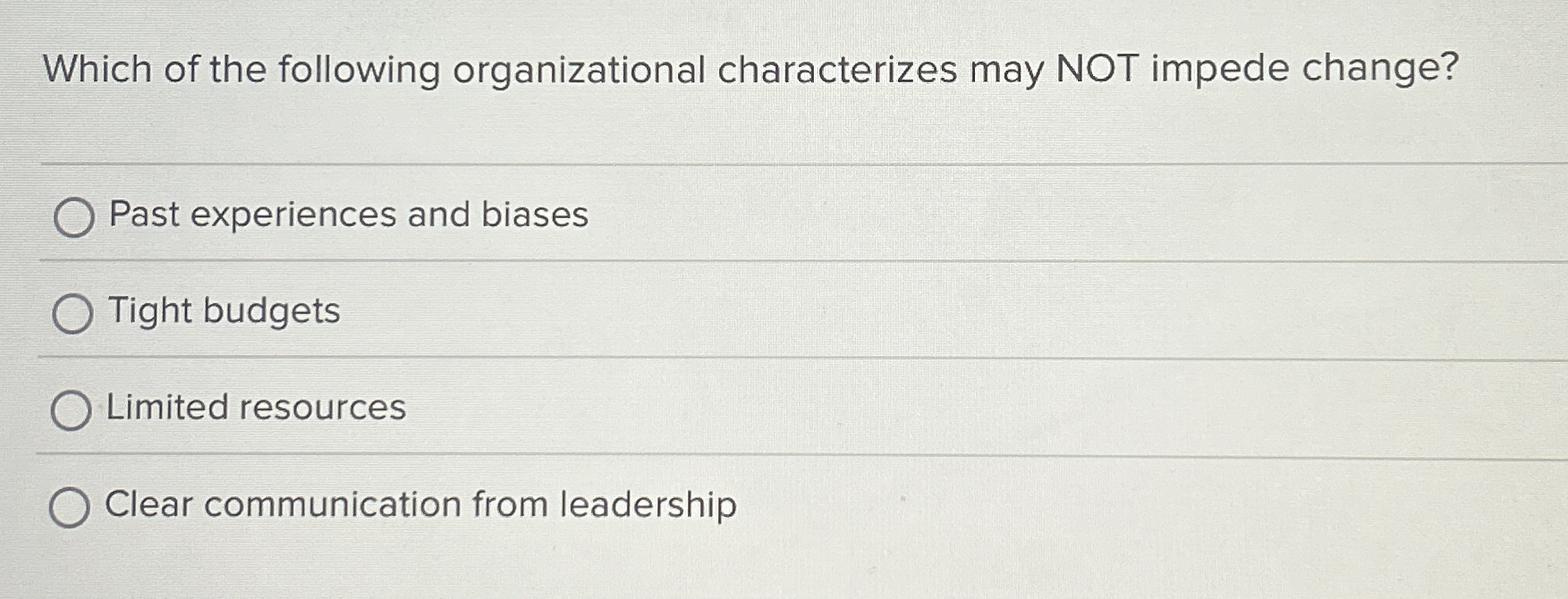Click the word "budgets" in the second option

tap(272, 311)
